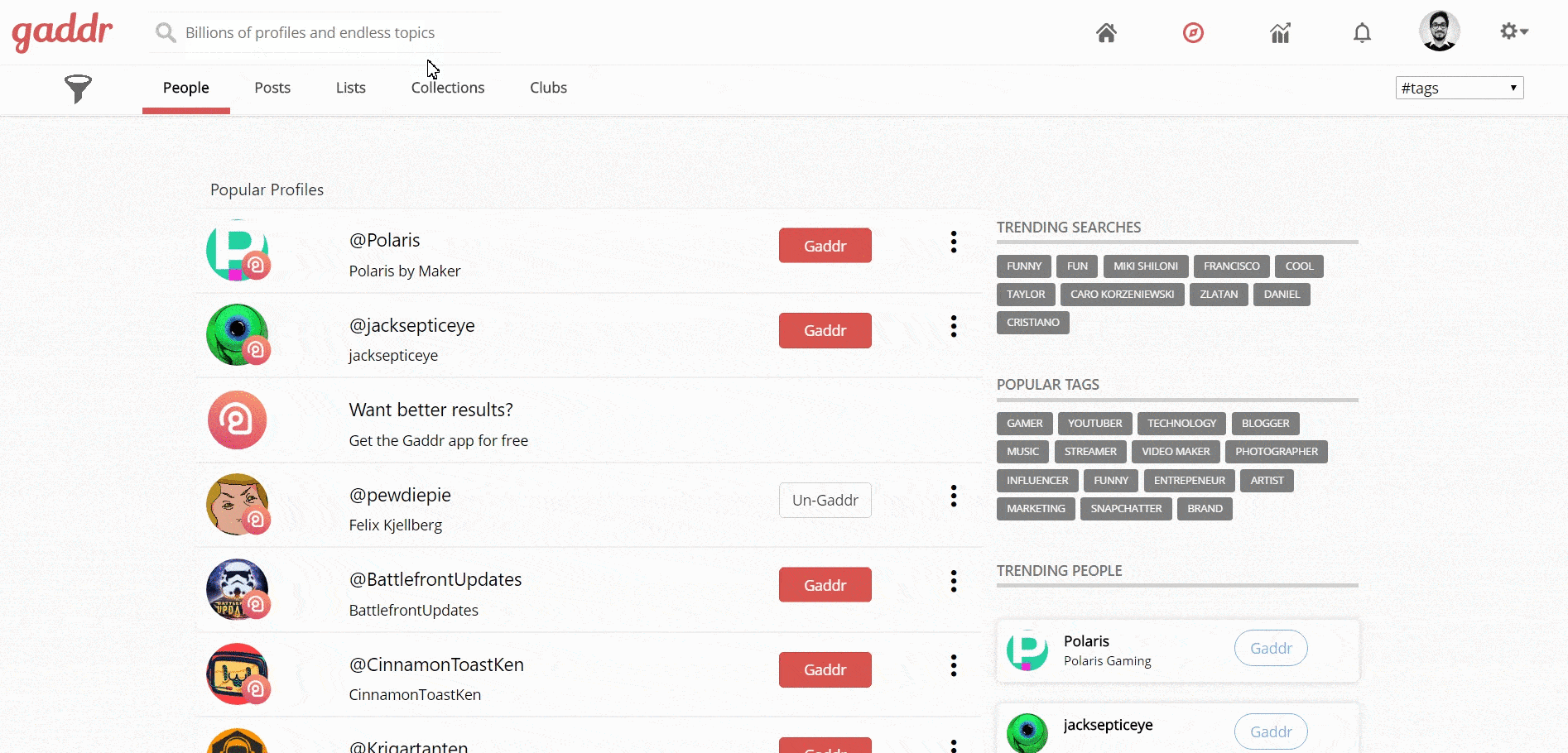Screen dimensions: 1568x753
Task: Gaddr the @jacksepticeye profile
Action: point(825,330)
